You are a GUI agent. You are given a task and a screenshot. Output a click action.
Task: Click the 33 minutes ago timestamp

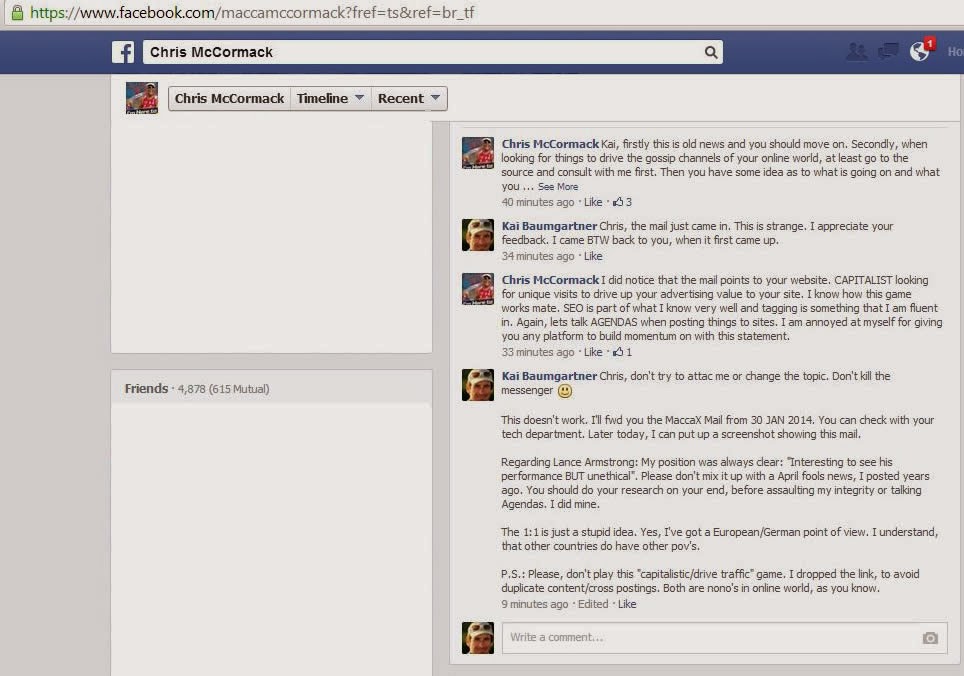click(x=537, y=352)
